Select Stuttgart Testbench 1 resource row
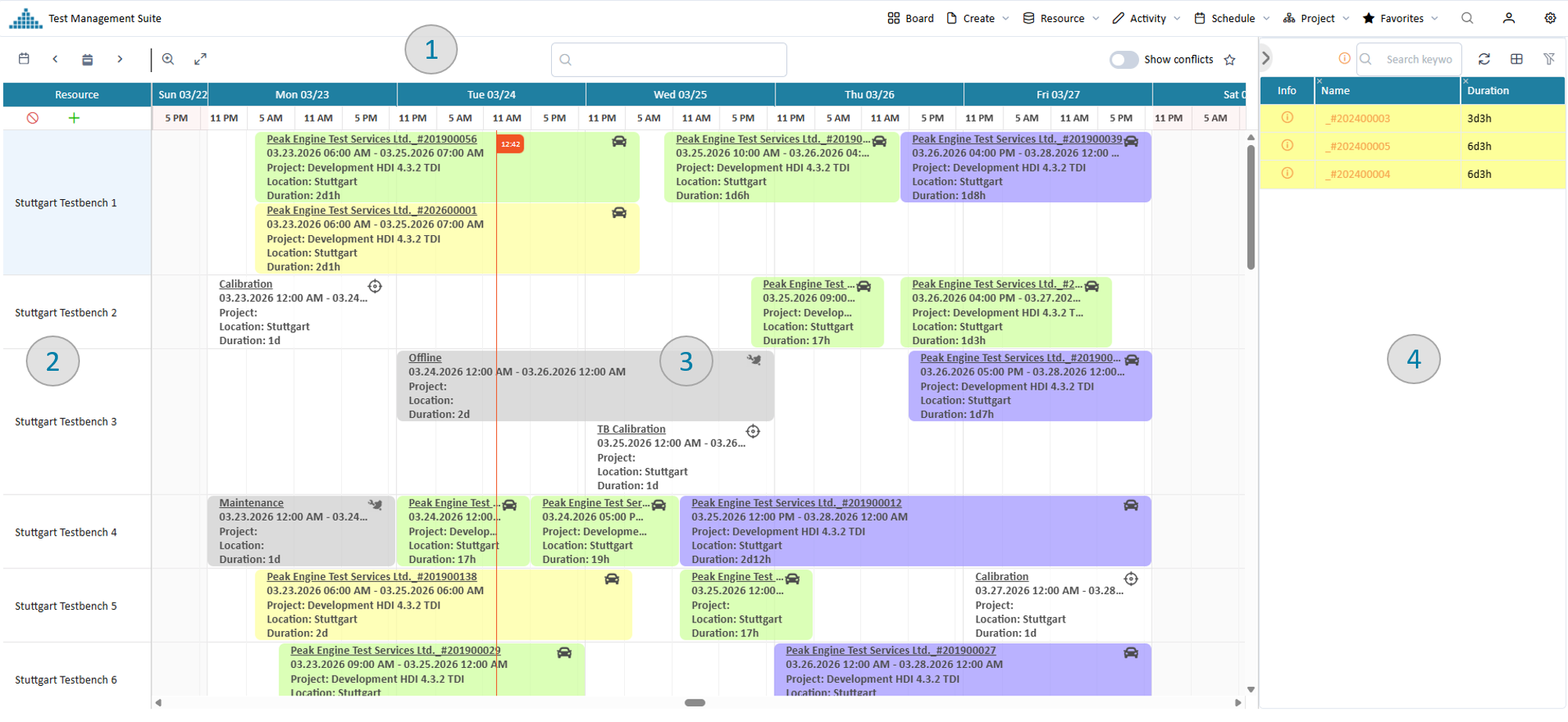This screenshot has height=722, width=1568. (77, 202)
